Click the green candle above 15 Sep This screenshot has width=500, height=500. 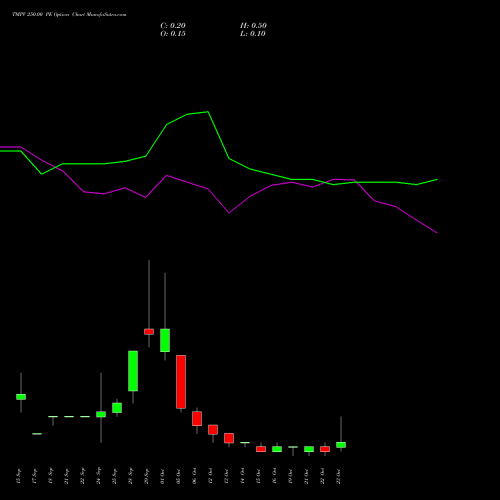(x=21, y=397)
